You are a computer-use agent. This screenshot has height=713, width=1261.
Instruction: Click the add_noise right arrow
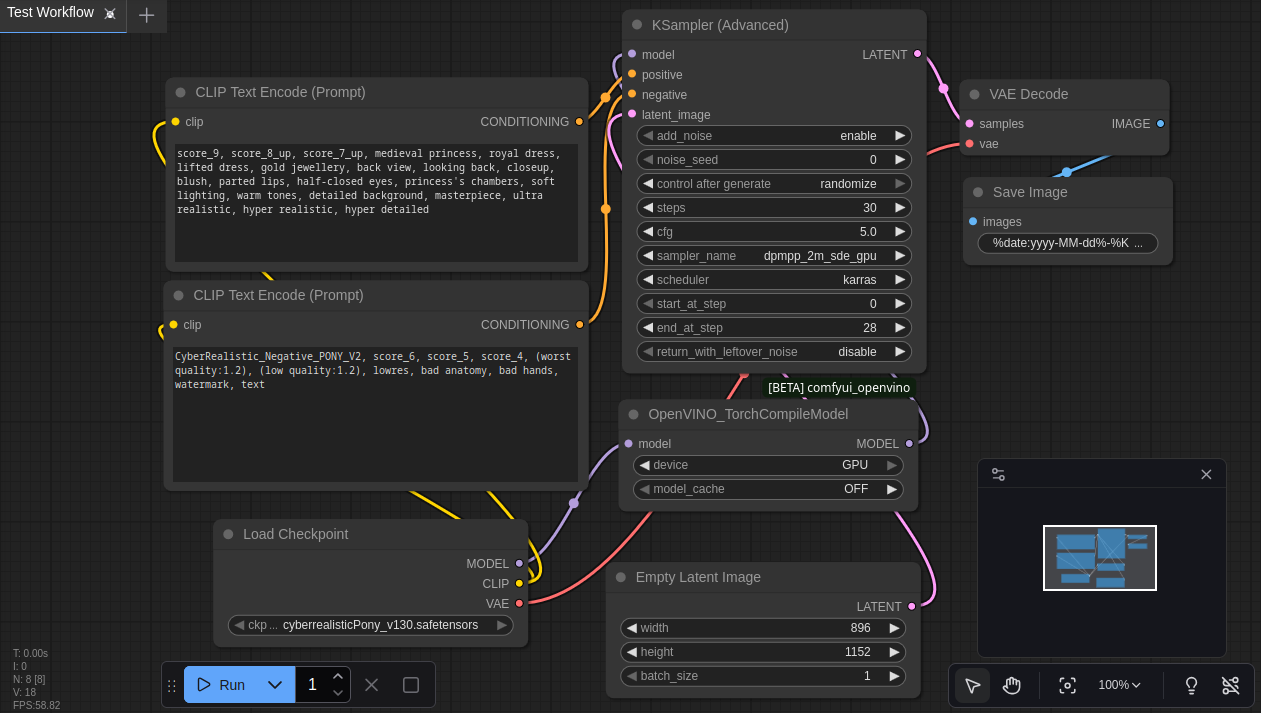[x=900, y=135]
